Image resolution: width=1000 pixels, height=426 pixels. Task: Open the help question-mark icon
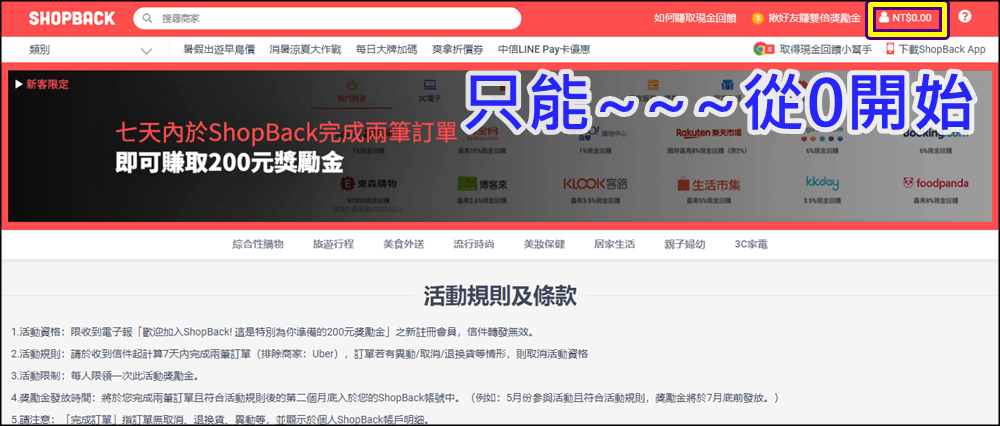965,17
